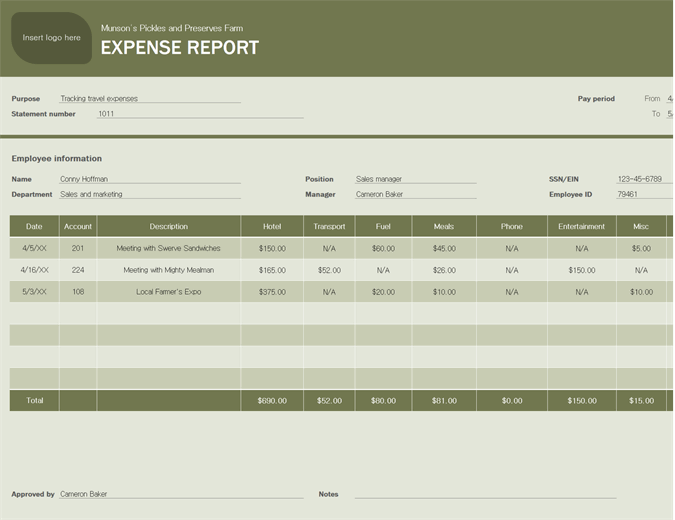Click the $375.00 hotel expense cell
Screen dimensions: 675x520
tap(272, 292)
